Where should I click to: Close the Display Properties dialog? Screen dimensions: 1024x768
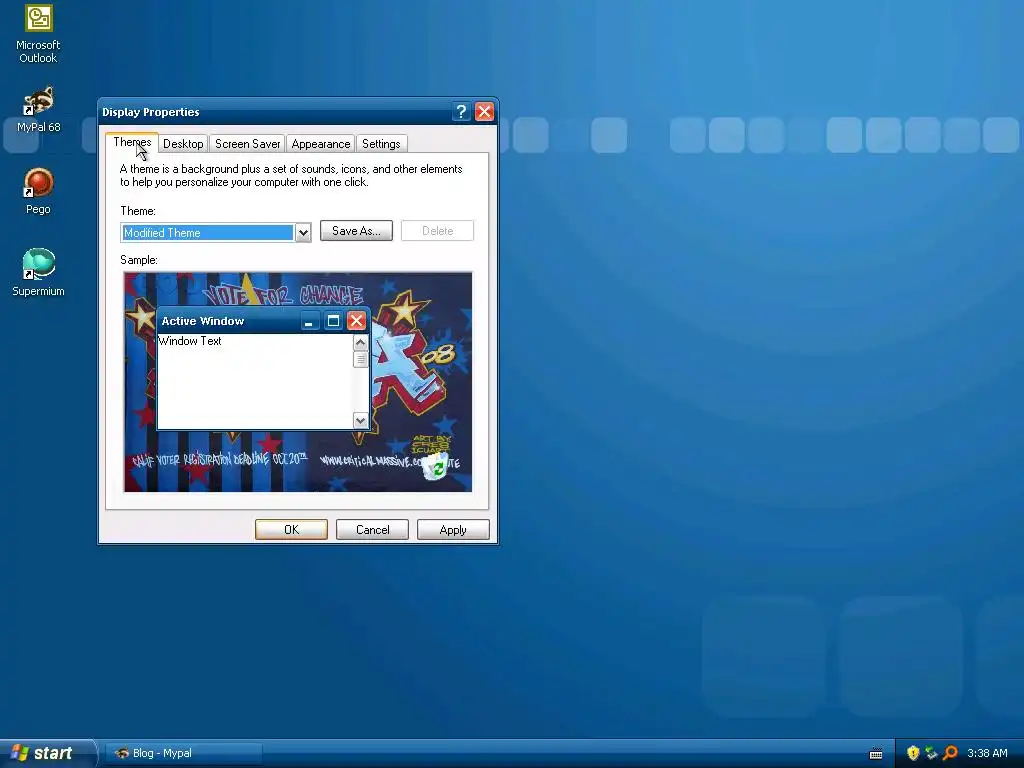point(484,112)
